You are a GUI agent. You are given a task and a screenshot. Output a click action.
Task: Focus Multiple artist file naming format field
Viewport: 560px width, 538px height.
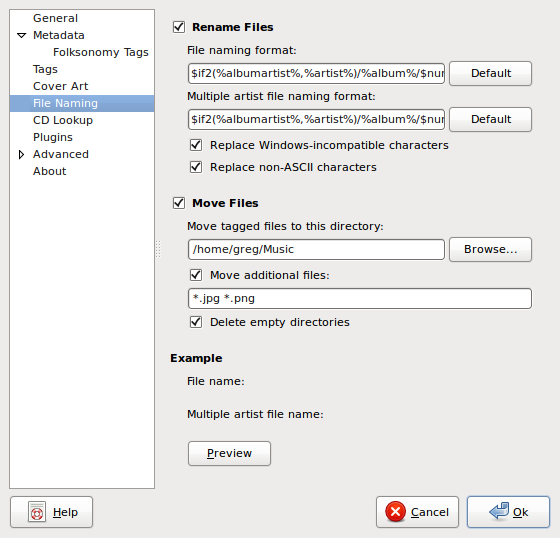pyautogui.click(x=316, y=119)
